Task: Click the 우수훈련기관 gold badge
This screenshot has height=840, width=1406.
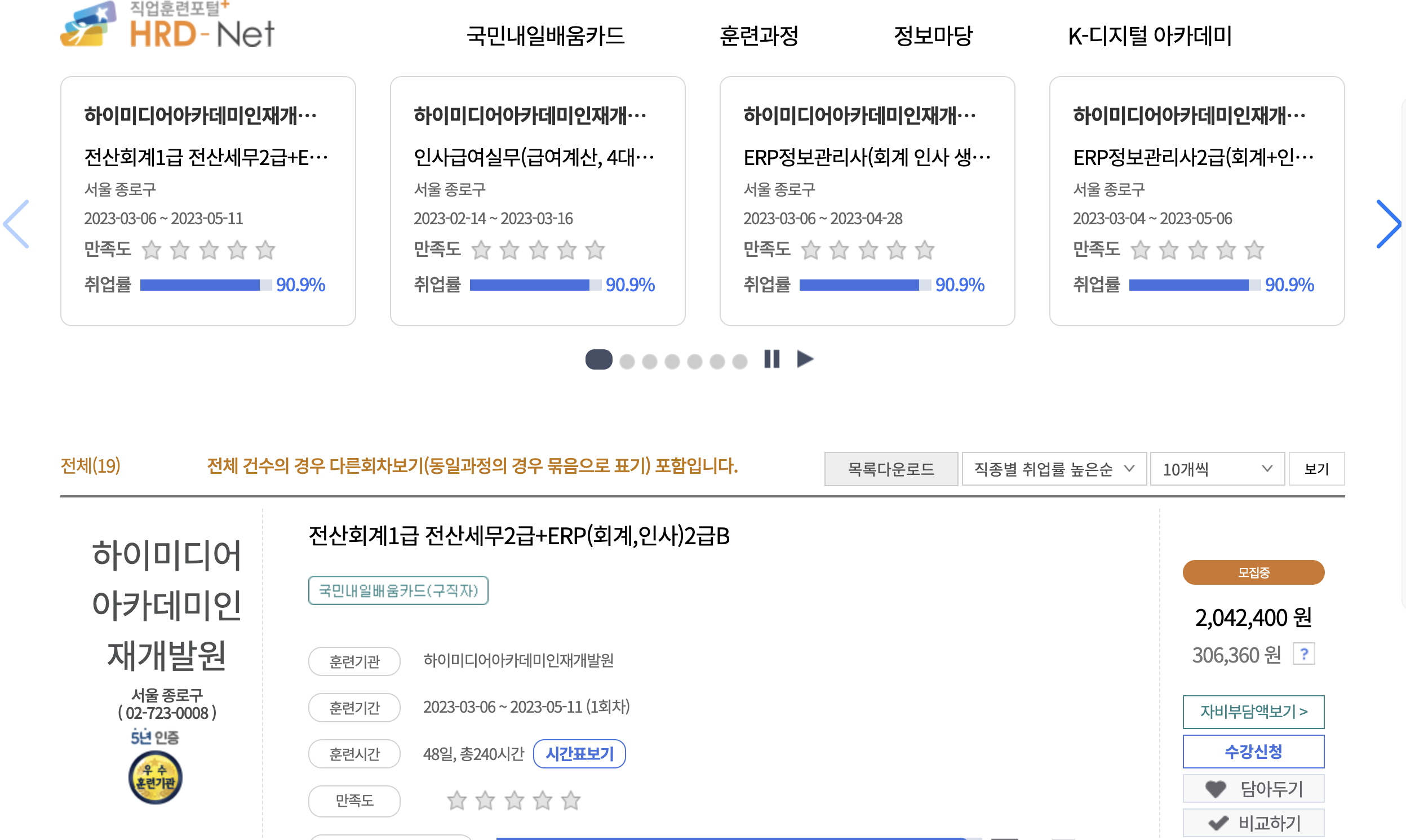Action: [155, 777]
